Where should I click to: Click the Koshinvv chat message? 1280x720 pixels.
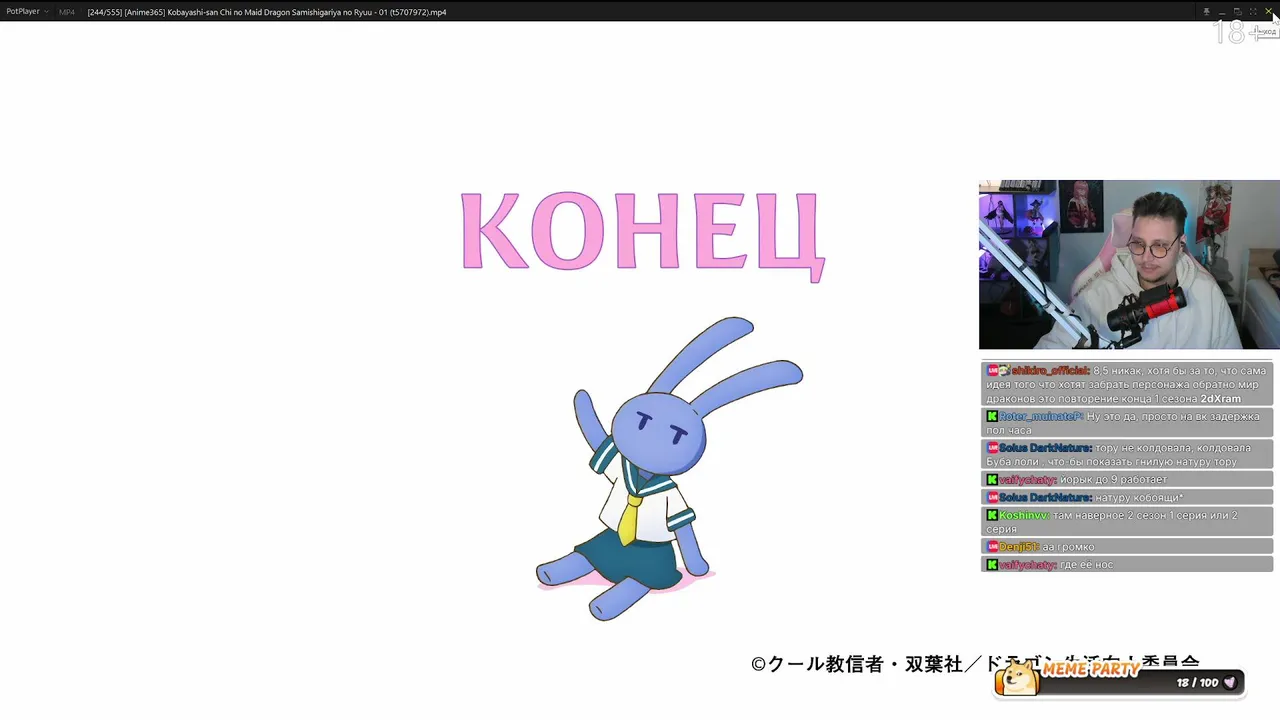(1127, 522)
